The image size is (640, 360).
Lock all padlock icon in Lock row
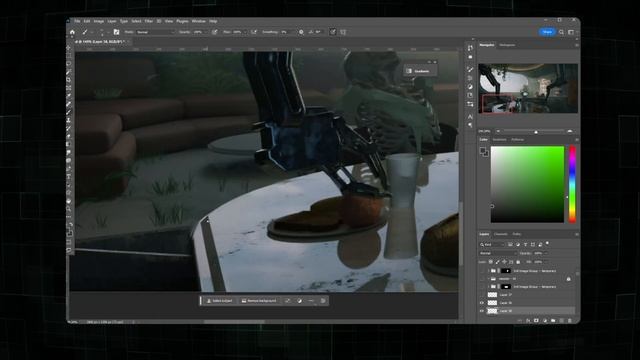tap(518, 262)
